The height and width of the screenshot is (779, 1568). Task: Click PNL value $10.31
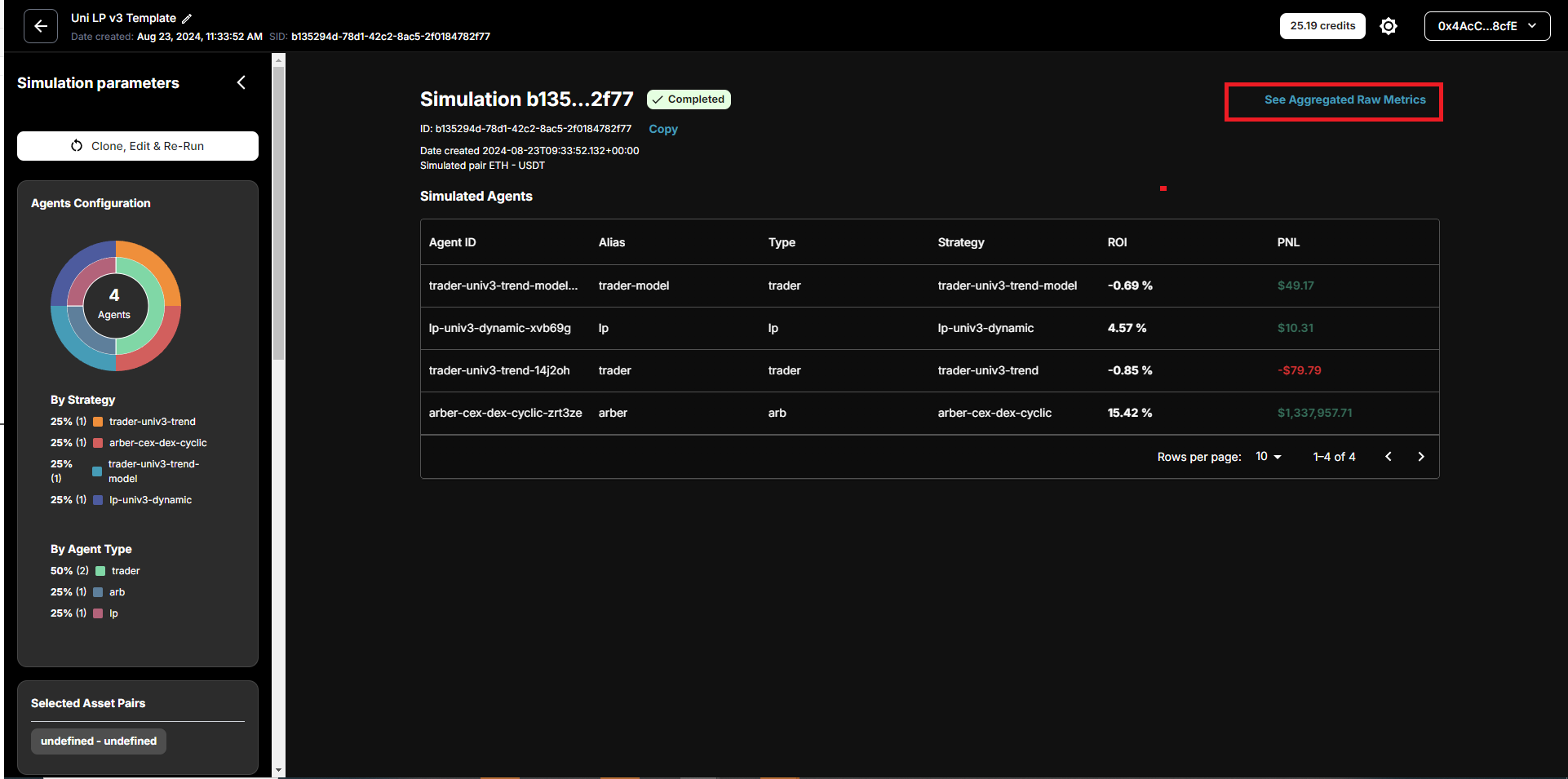[1296, 328]
